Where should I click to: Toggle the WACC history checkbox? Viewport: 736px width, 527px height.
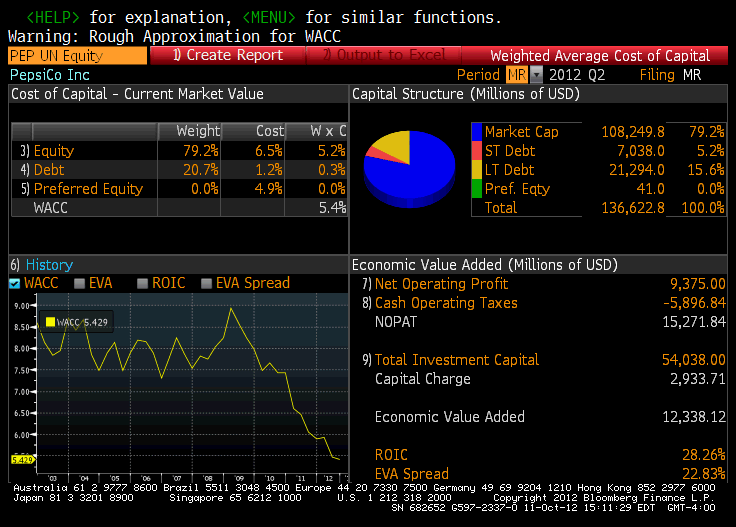[15, 283]
